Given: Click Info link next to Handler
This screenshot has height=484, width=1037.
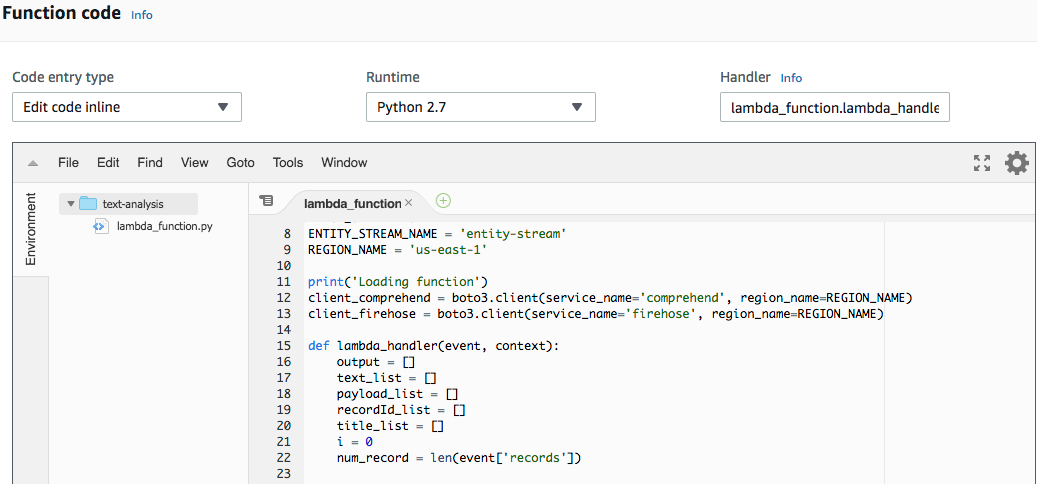Looking at the screenshot, I should point(791,78).
